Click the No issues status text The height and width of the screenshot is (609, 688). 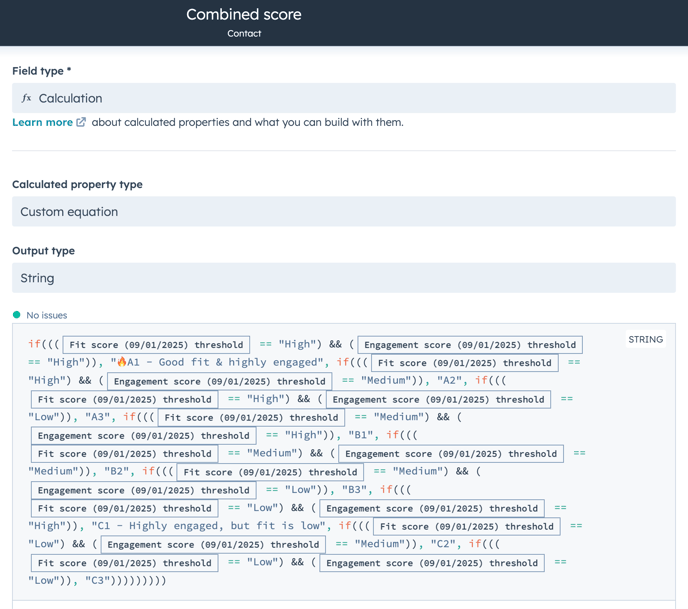[47, 315]
